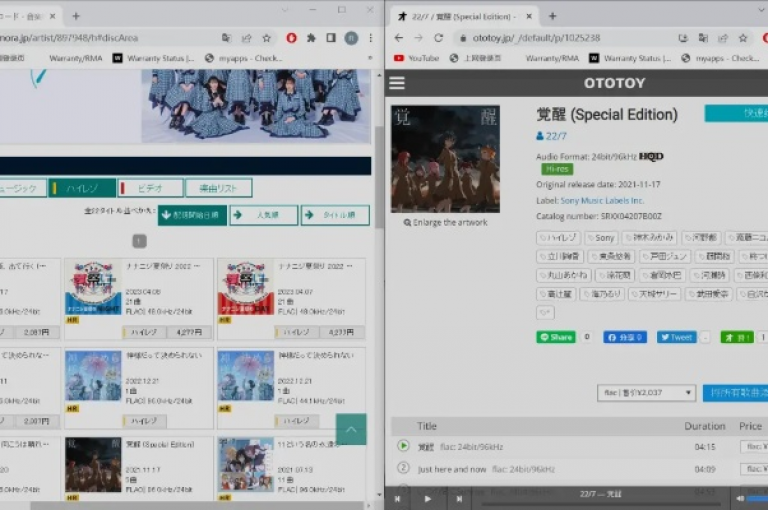This screenshot has width=768, height=510.
Task: Click red Opera-style extension icon in mora window
Action: coord(291,38)
